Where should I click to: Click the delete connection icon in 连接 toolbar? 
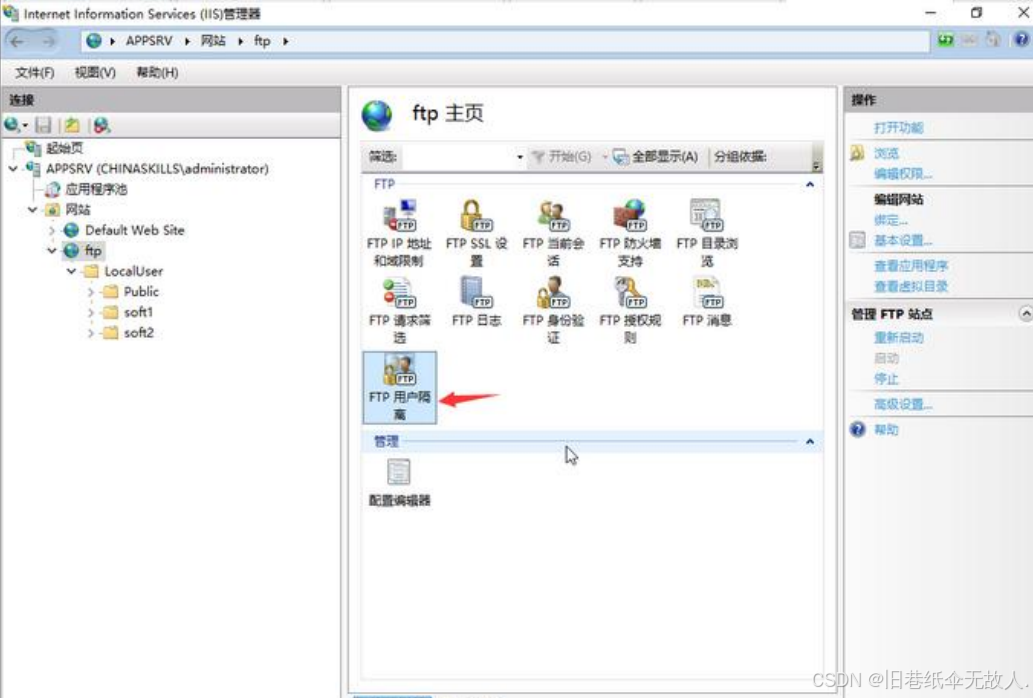pos(101,124)
